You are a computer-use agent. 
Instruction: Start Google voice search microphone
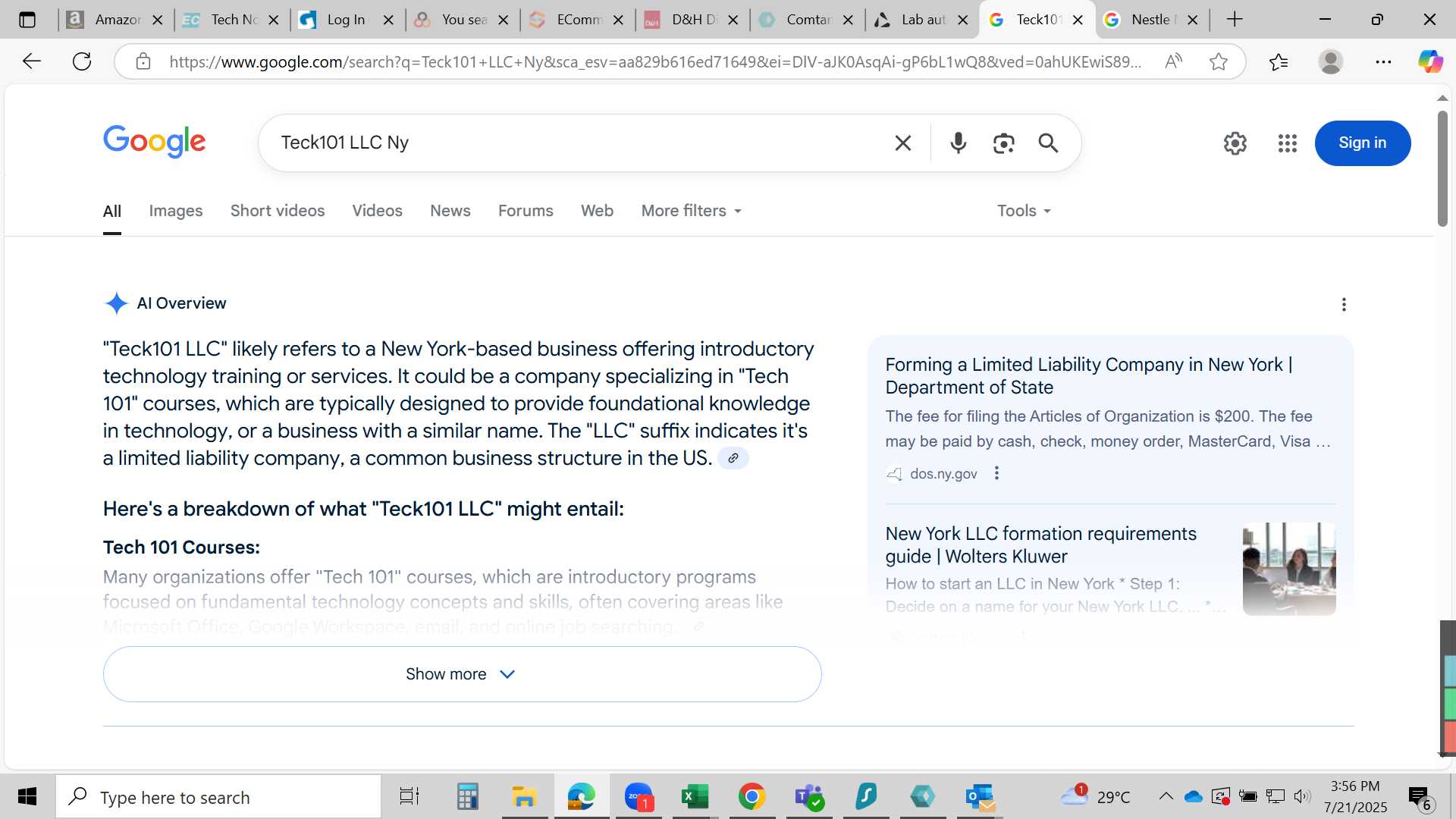(x=959, y=143)
